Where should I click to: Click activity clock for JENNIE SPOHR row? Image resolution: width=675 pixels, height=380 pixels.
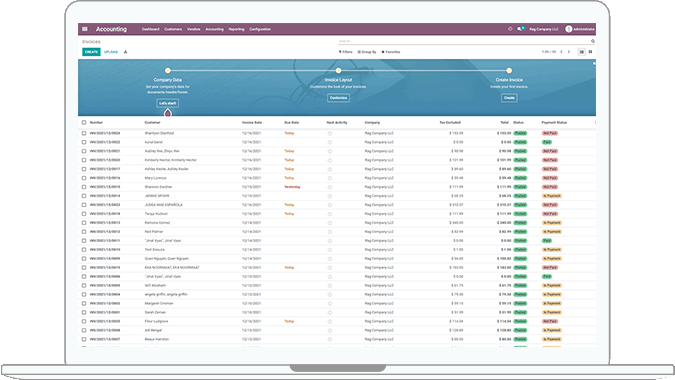[x=330, y=196]
